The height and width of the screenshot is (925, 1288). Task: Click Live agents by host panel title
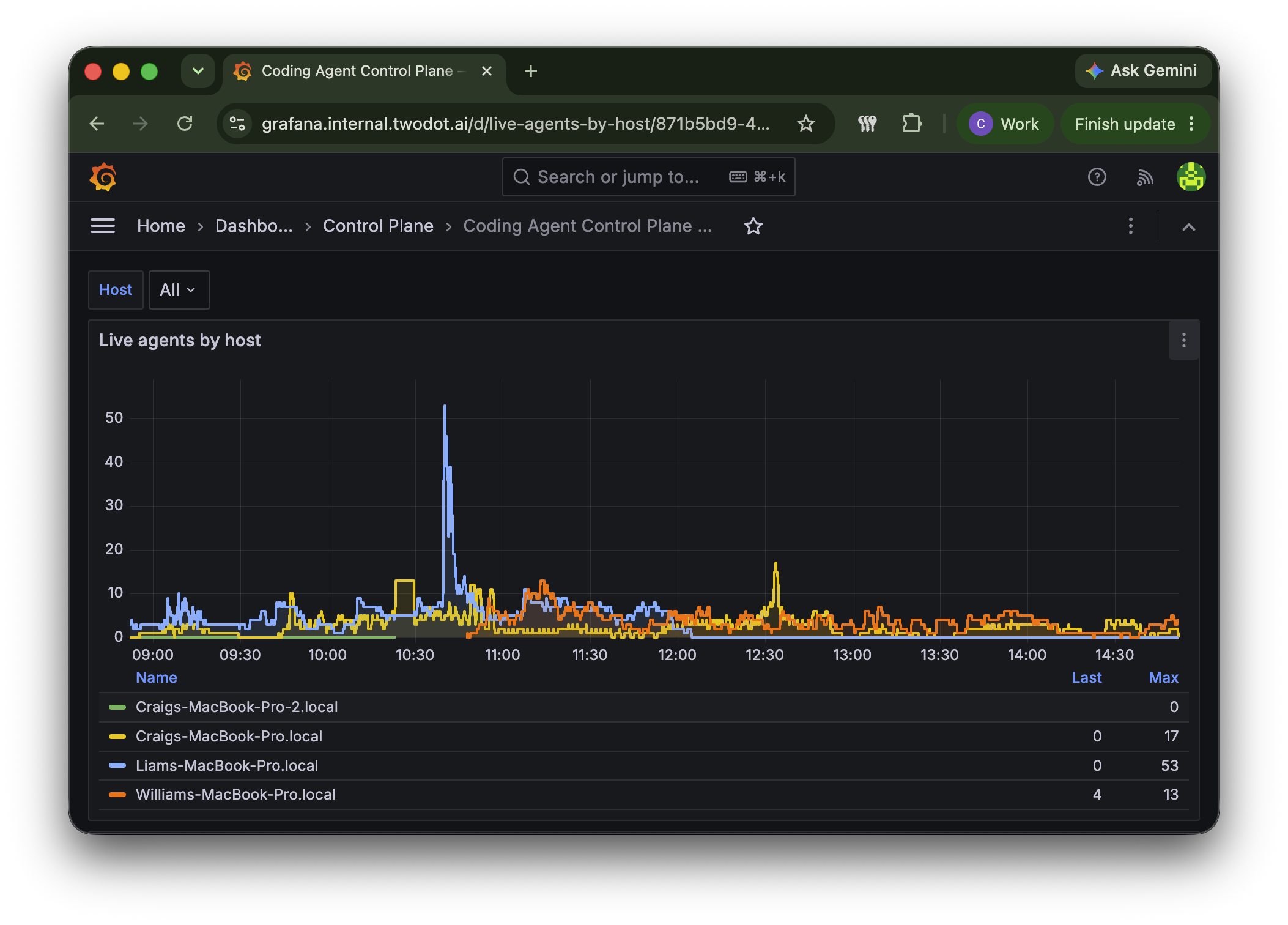pos(180,340)
